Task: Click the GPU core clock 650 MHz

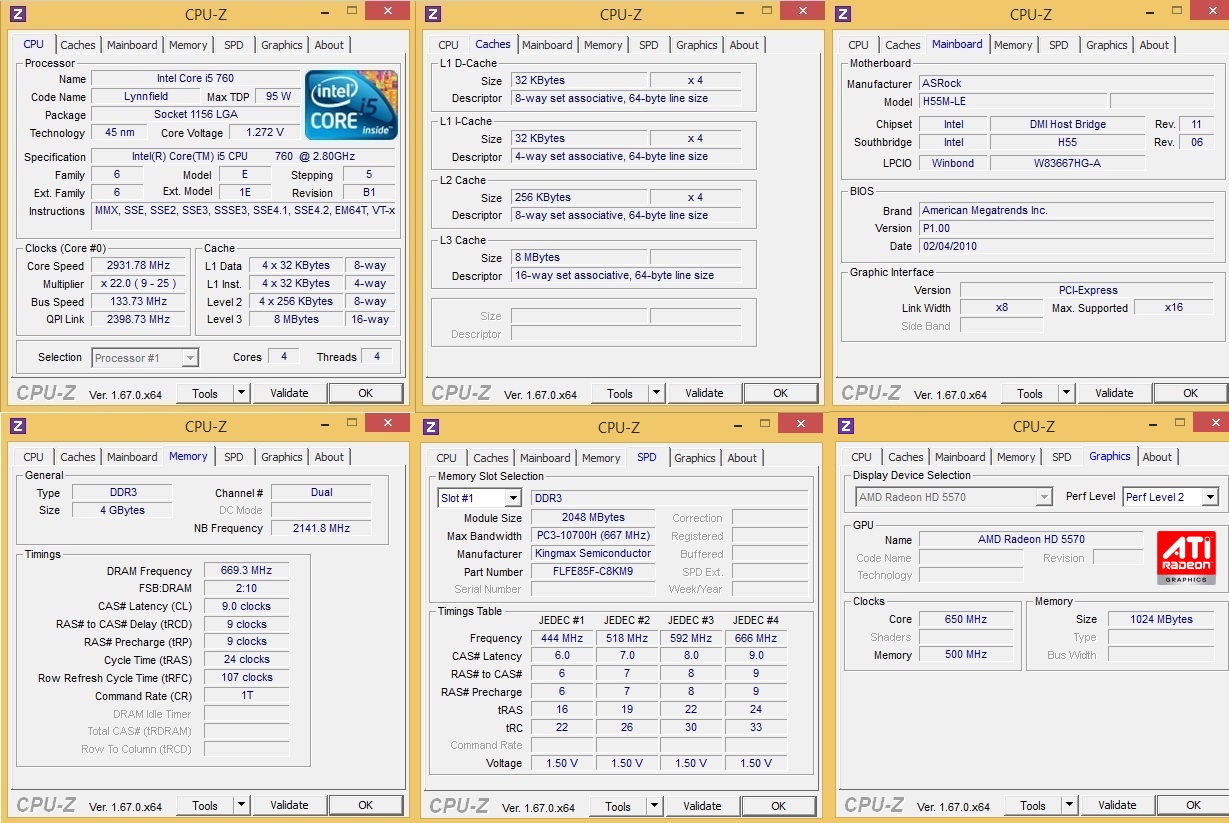Action: point(966,620)
